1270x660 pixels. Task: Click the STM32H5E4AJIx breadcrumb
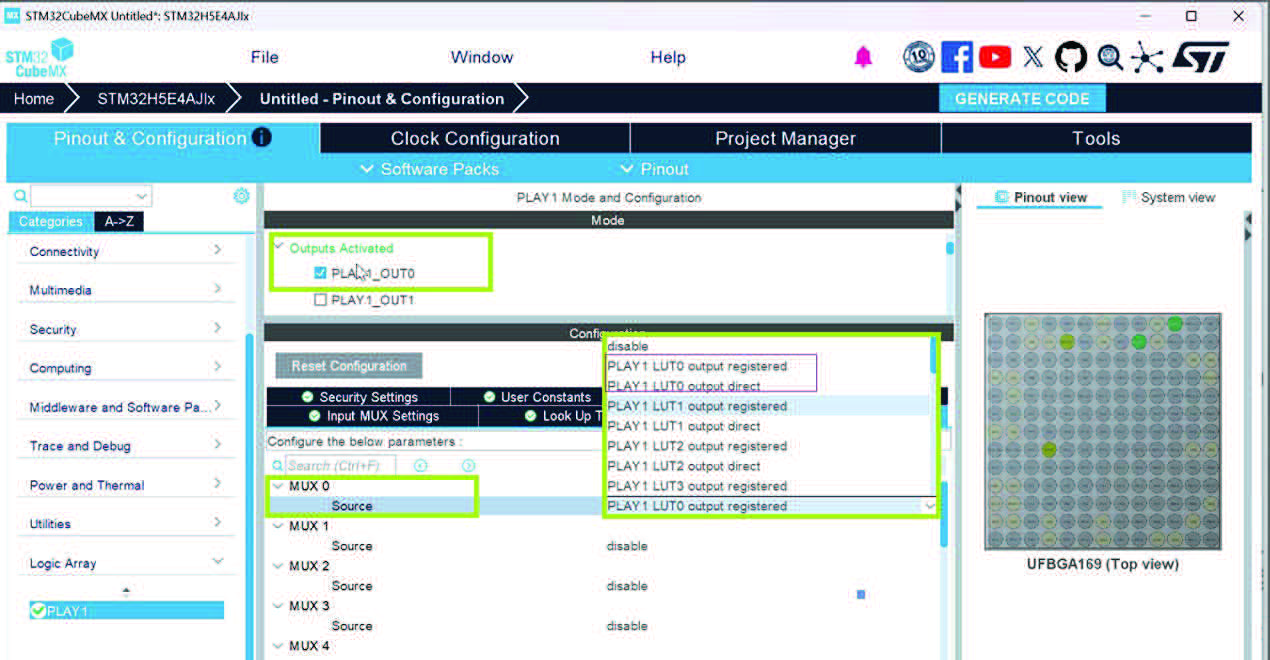point(156,98)
